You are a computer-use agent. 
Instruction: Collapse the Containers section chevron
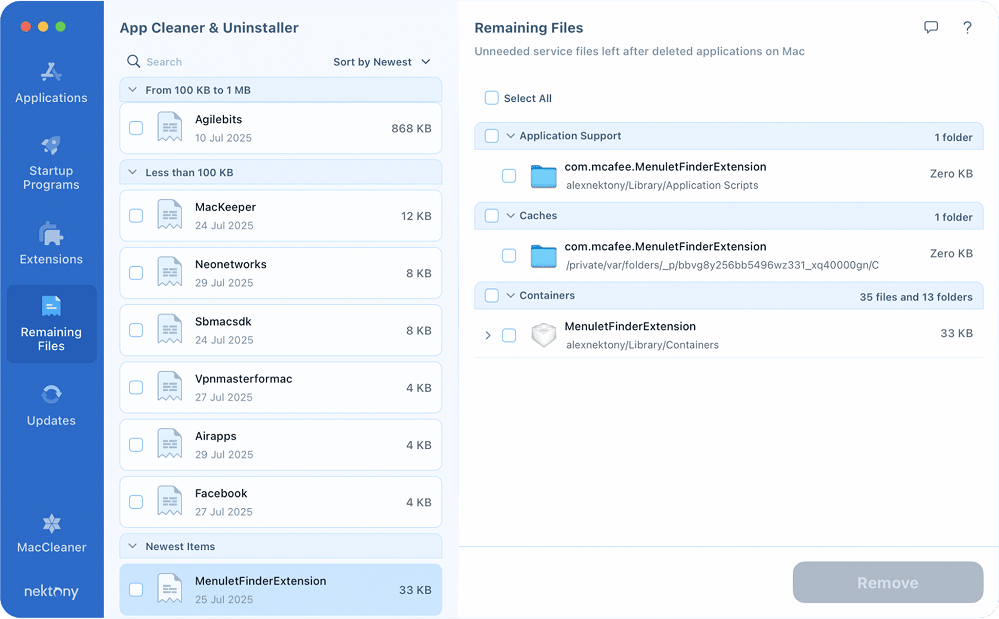pyautogui.click(x=510, y=295)
